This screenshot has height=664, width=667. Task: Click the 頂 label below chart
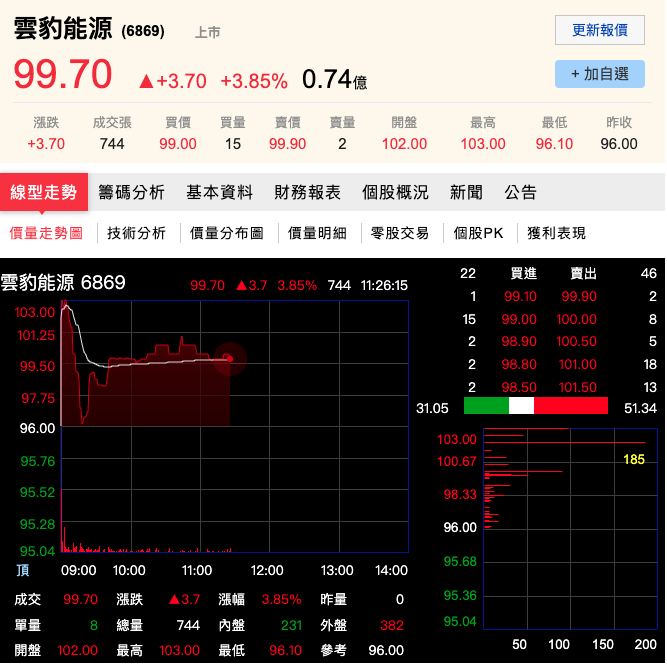pos(23,570)
